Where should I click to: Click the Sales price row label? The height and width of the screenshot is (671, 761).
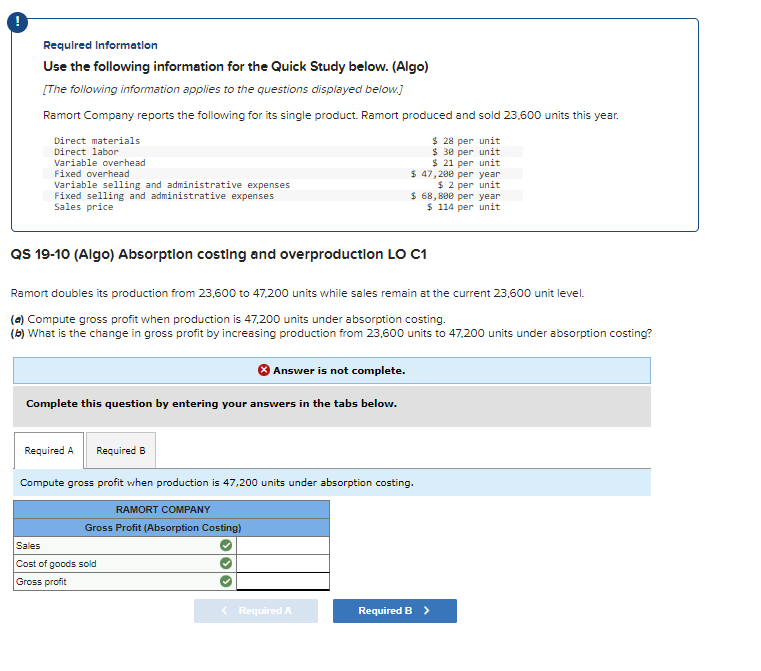[83, 207]
